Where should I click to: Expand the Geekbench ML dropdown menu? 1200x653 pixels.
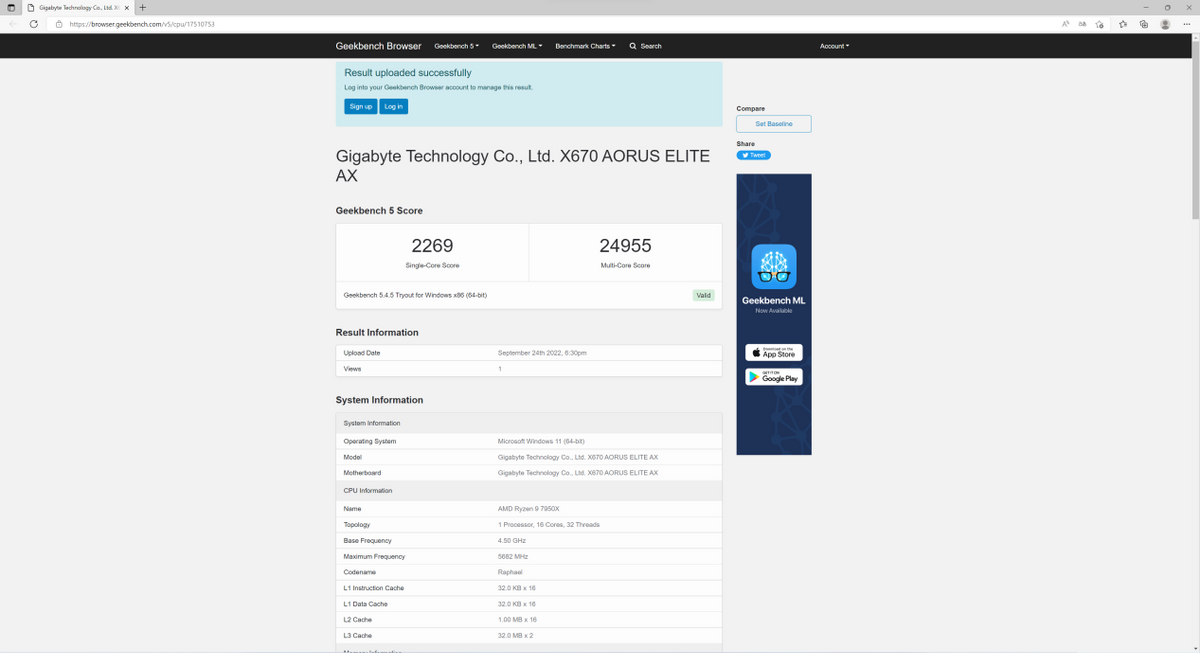[517, 46]
